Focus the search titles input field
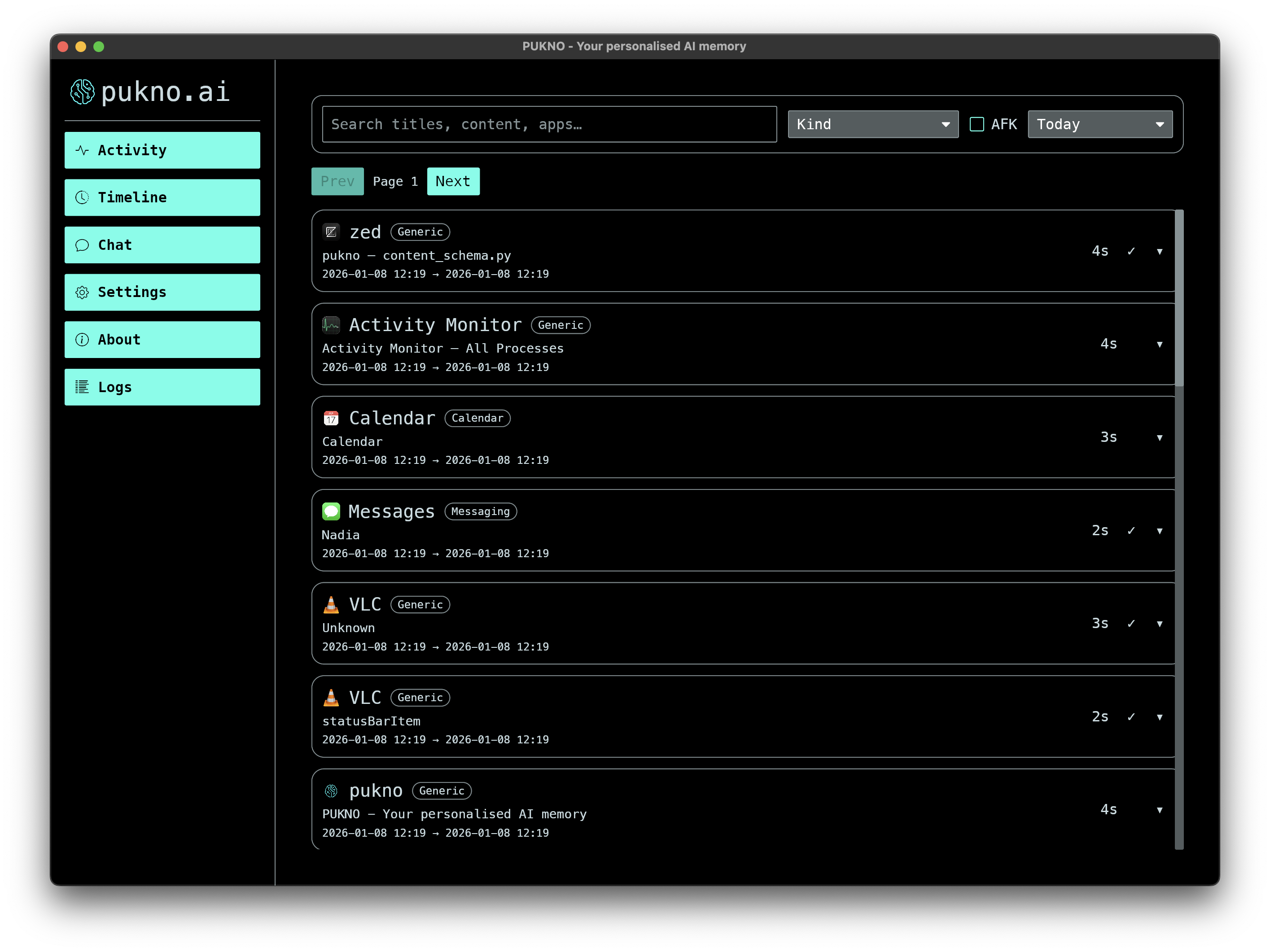 [549, 125]
